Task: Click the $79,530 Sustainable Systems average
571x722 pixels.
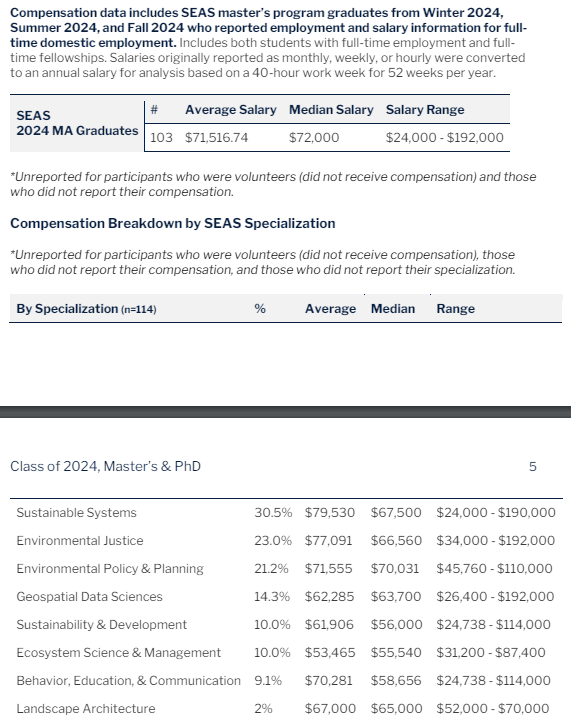Action: coord(330,513)
